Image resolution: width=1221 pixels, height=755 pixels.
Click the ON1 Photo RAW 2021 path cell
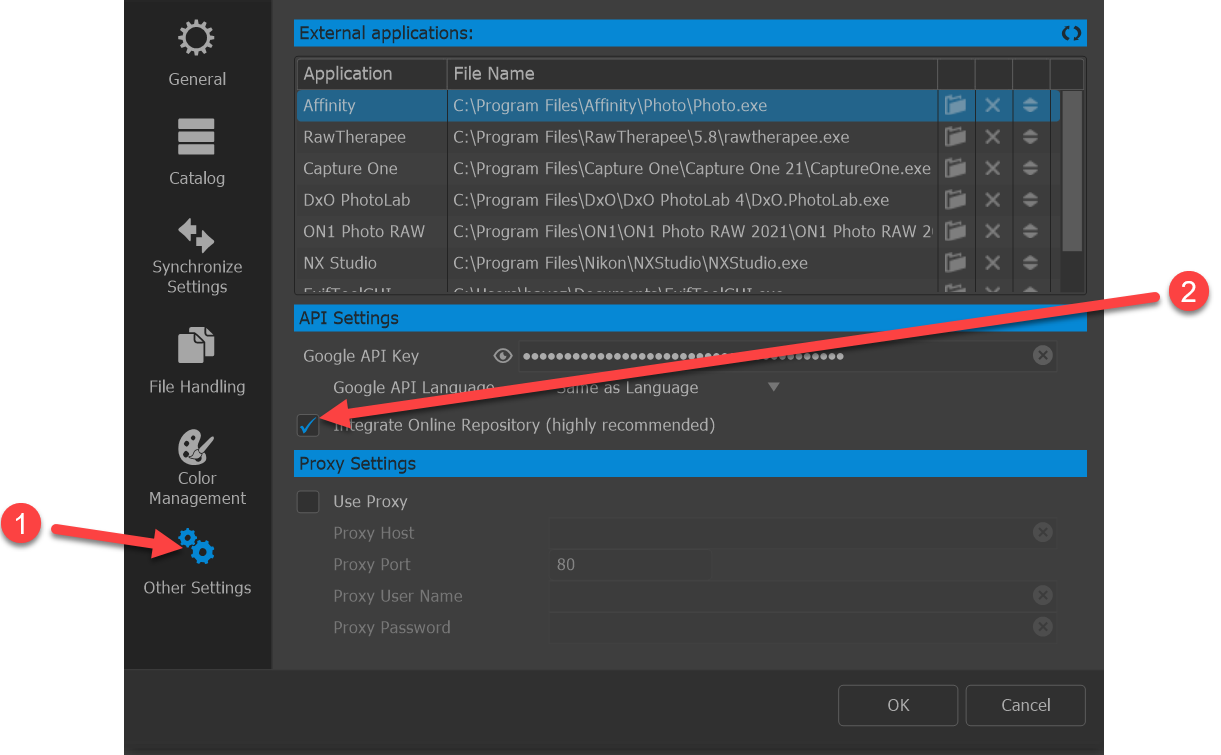pyautogui.click(x=692, y=231)
